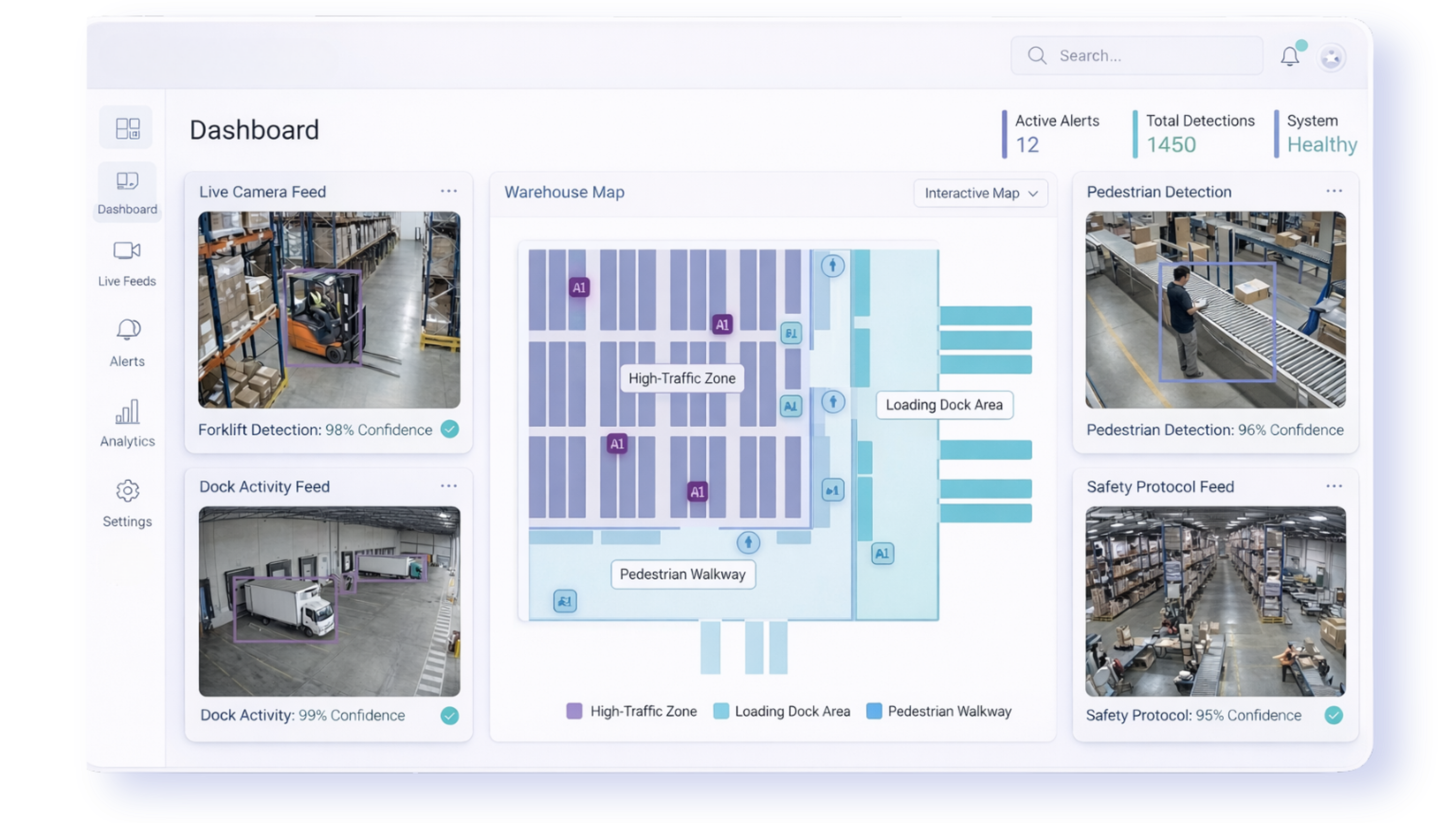
Task: Click the notification bell icon
Action: point(1290,57)
